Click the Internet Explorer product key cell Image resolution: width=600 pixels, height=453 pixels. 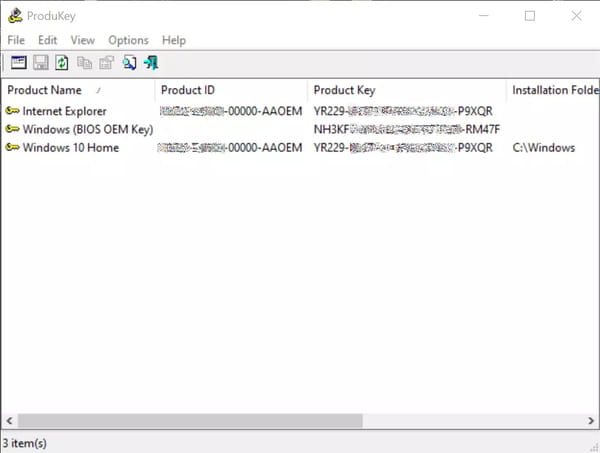pos(403,111)
